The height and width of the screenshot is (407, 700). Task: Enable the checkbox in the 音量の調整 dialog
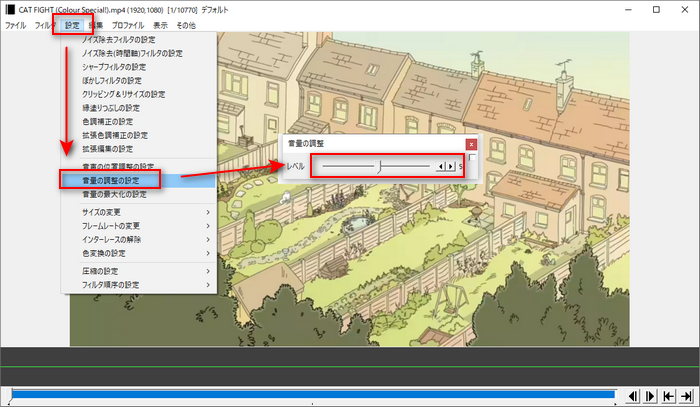pyautogui.click(x=472, y=159)
